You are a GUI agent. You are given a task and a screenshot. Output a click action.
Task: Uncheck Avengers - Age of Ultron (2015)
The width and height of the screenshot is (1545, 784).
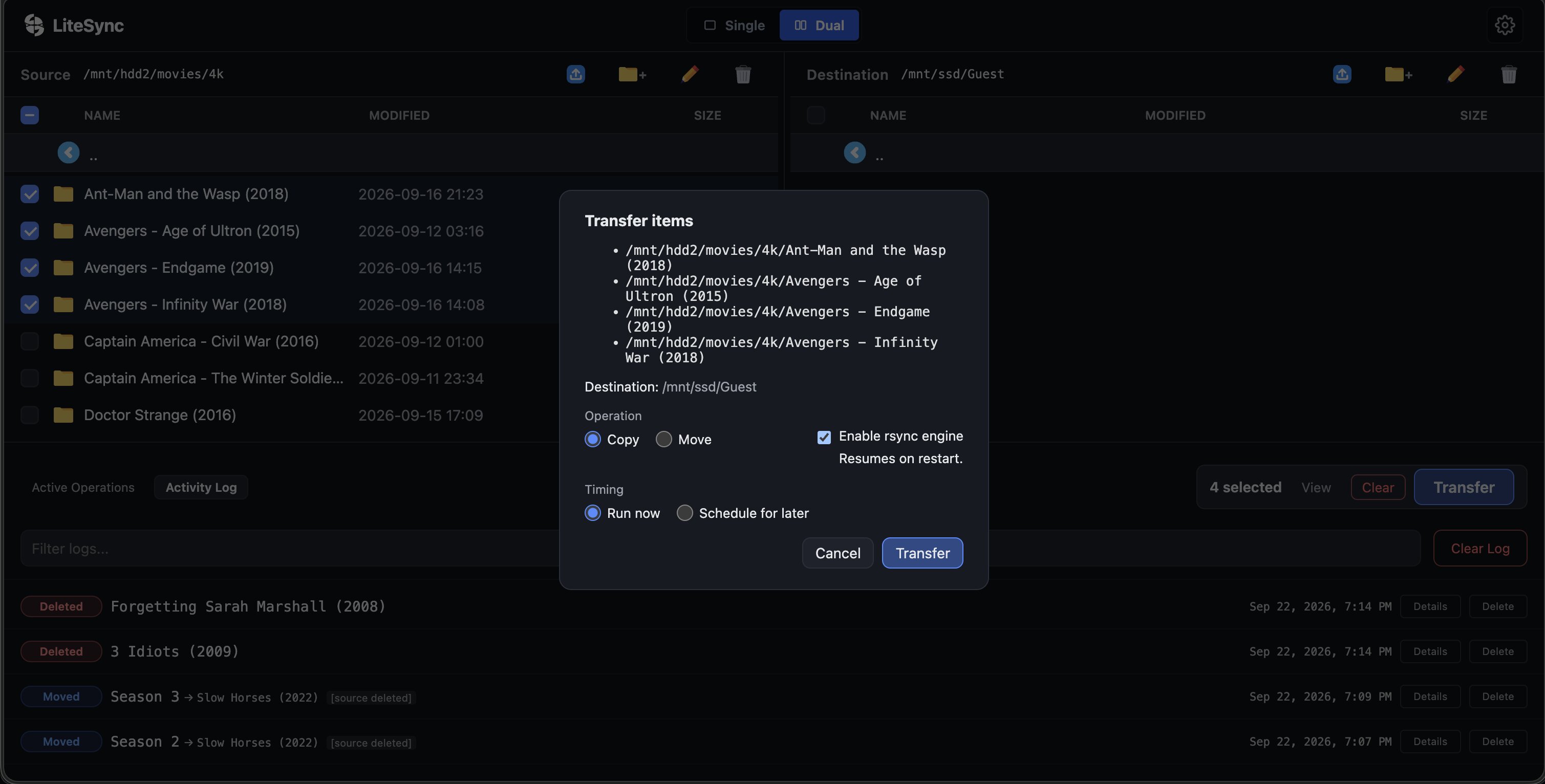29,231
